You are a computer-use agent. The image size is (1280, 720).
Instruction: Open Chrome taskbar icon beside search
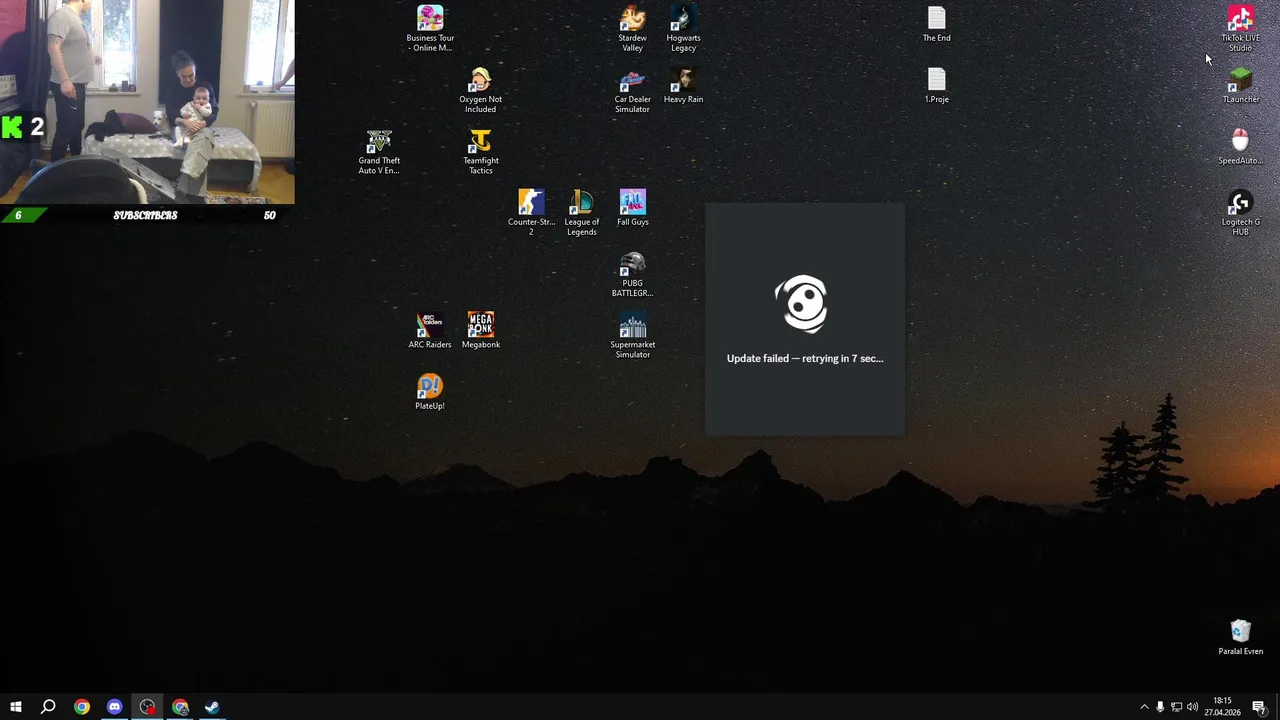[82, 707]
